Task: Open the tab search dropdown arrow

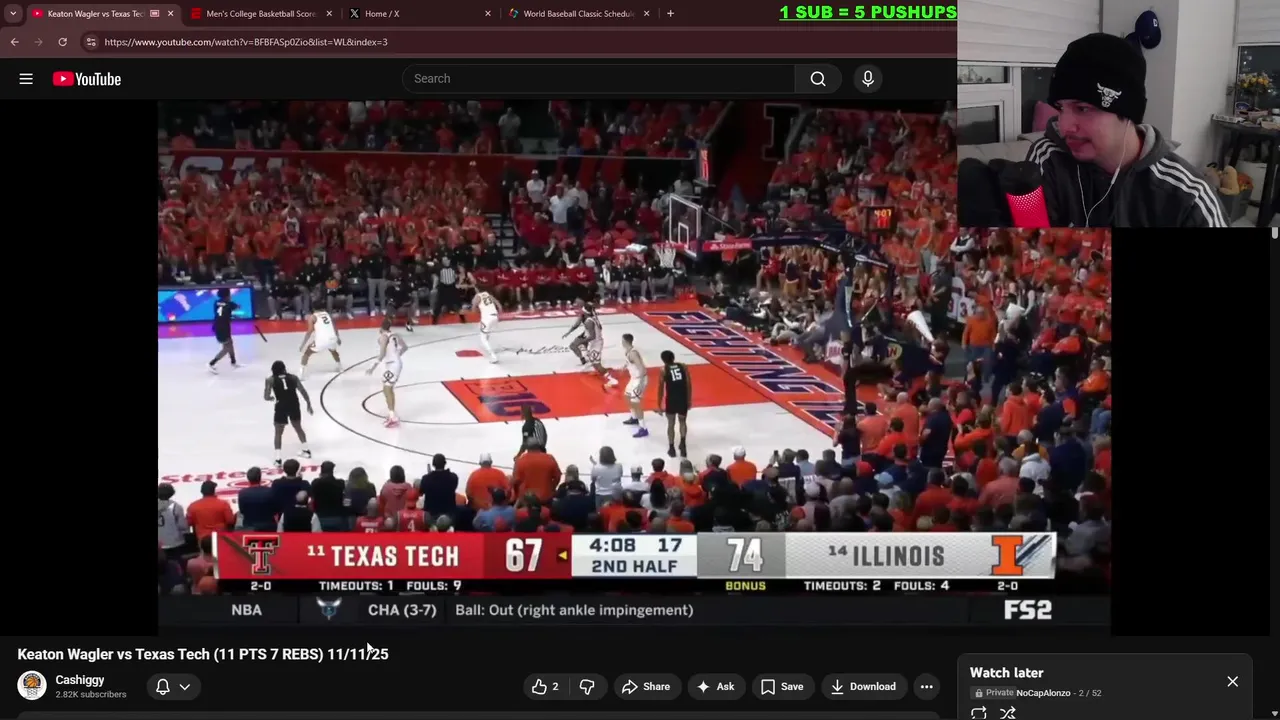Action: (x=13, y=14)
